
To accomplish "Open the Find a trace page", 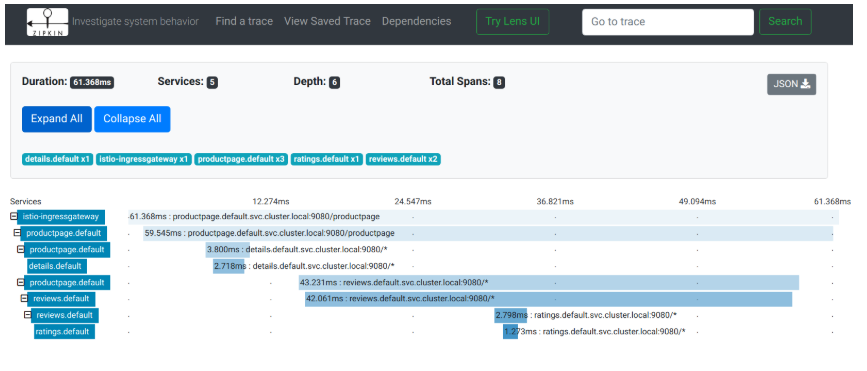I will pos(244,22).
